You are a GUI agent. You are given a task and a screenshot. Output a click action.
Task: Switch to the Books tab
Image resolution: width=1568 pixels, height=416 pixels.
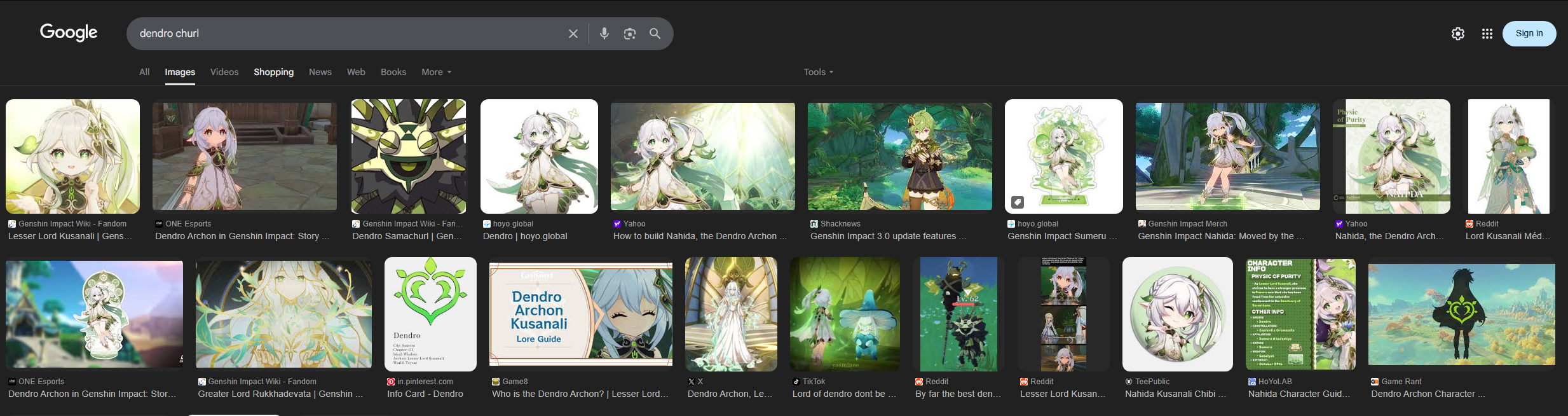tap(393, 72)
